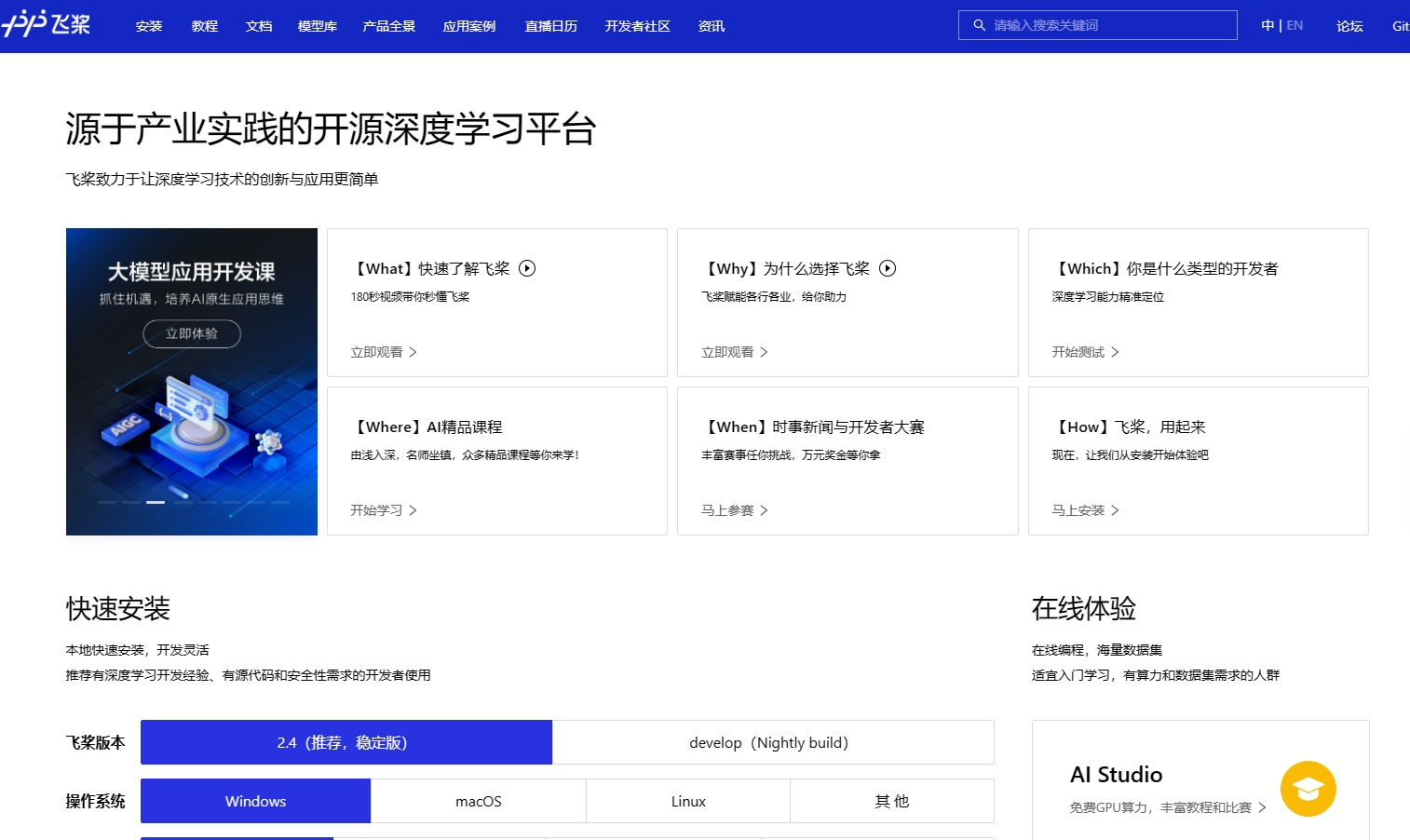Open the 产品全景 navigation menu
Screen dimensions: 1410x840
click(x=389, y=26)
